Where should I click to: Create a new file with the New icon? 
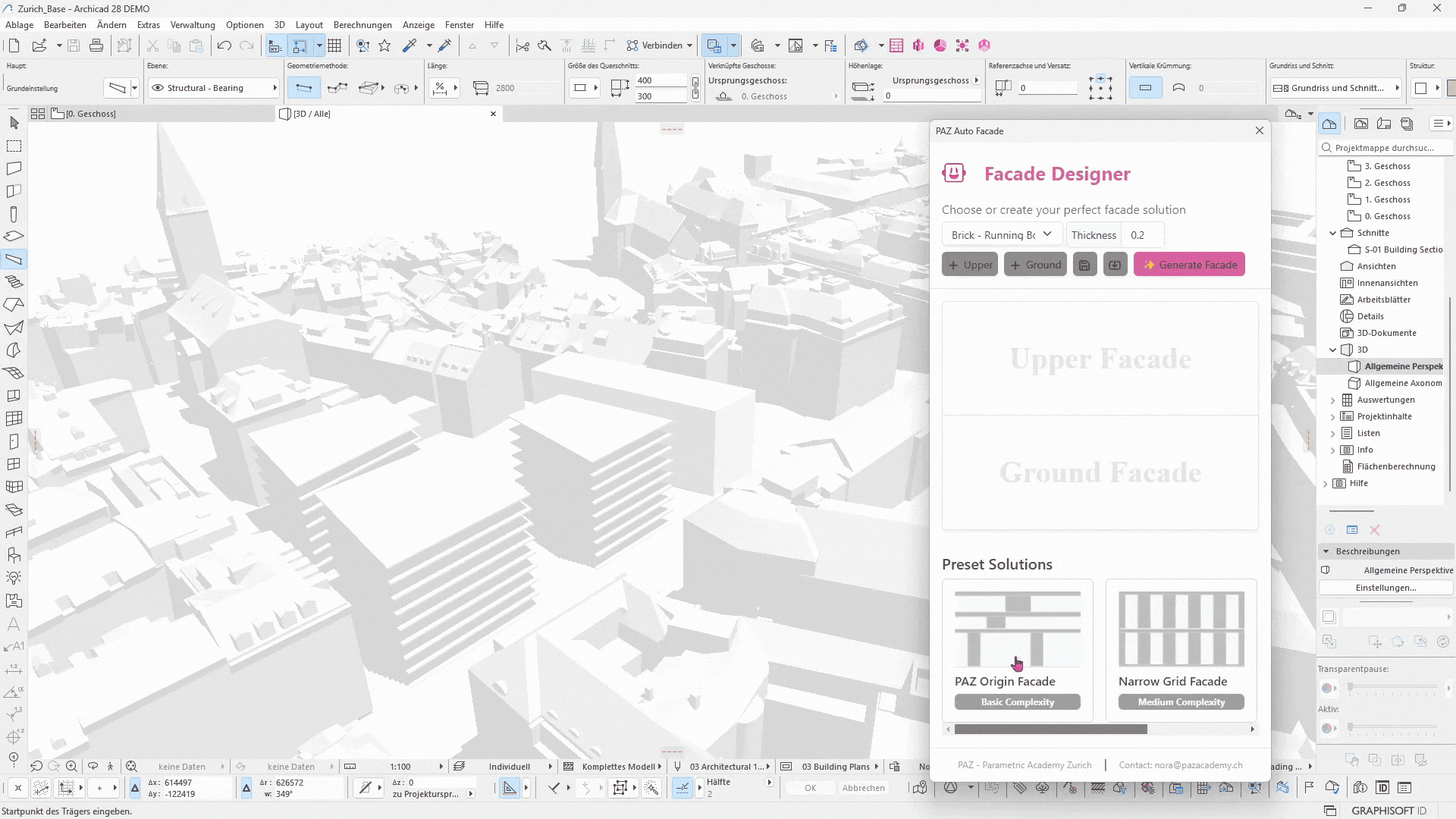[x=14, y=45]
